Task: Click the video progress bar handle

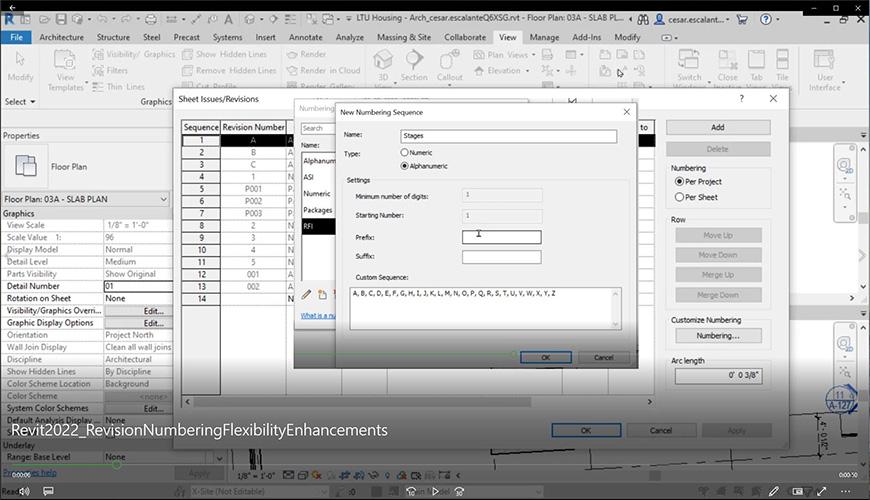Action: click(117, 465)
